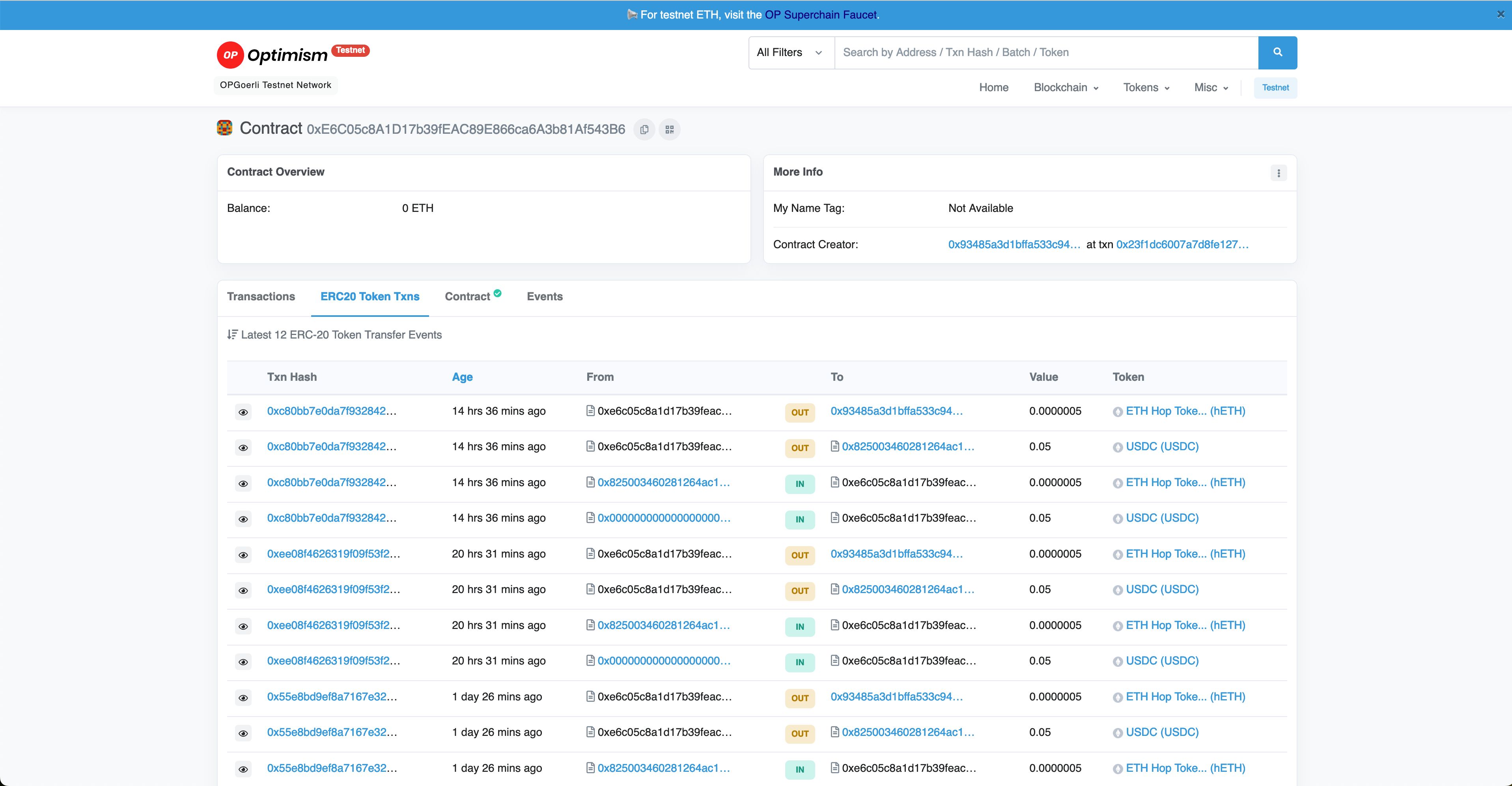The height and width of the screenshot is (786, 1512).
Task: Open ETH Hop Token (hETH) in first row
Action: pos(1185,411)
